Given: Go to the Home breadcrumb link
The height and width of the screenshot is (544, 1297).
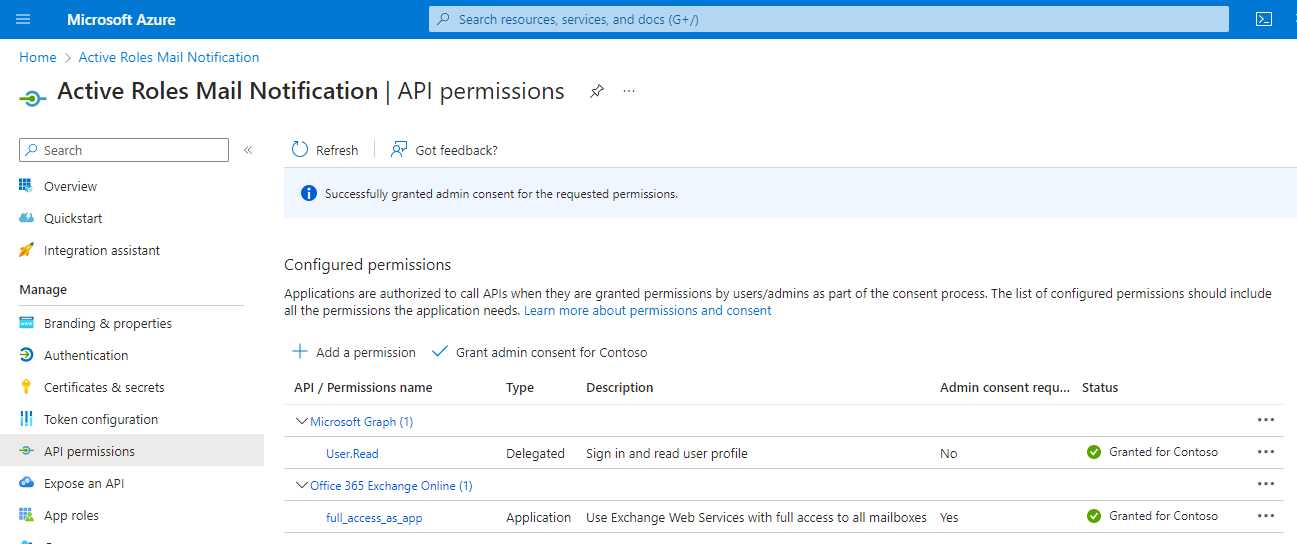Looking at the screenshot, I should (38, 57).
